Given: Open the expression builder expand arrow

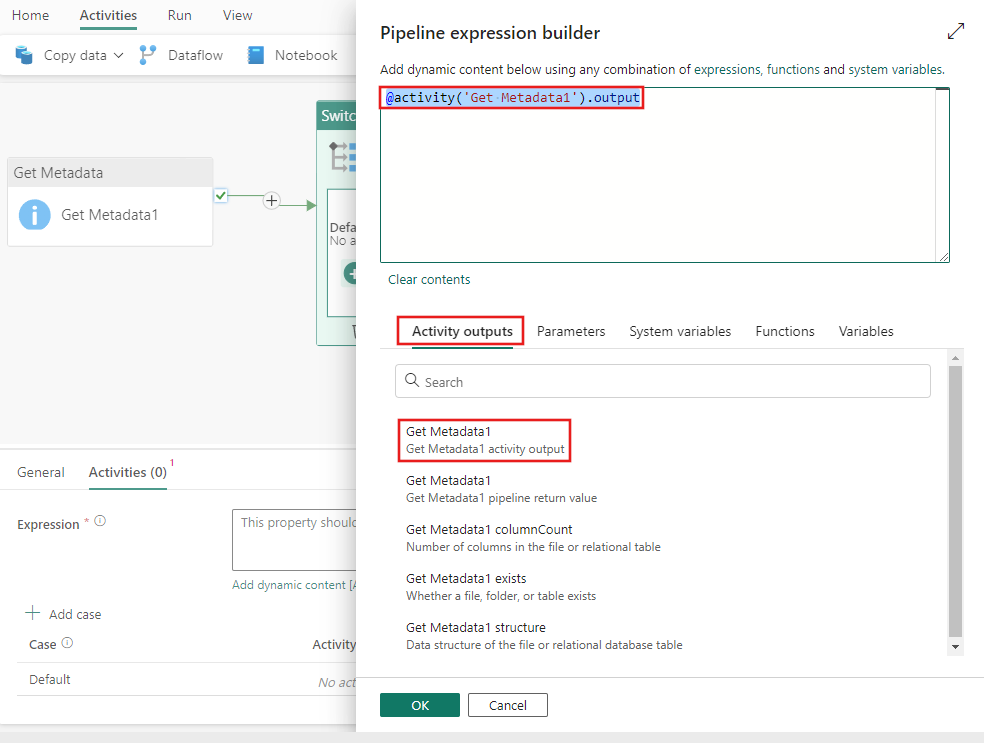Looking at the screenshot, I should tap(956, 31).
